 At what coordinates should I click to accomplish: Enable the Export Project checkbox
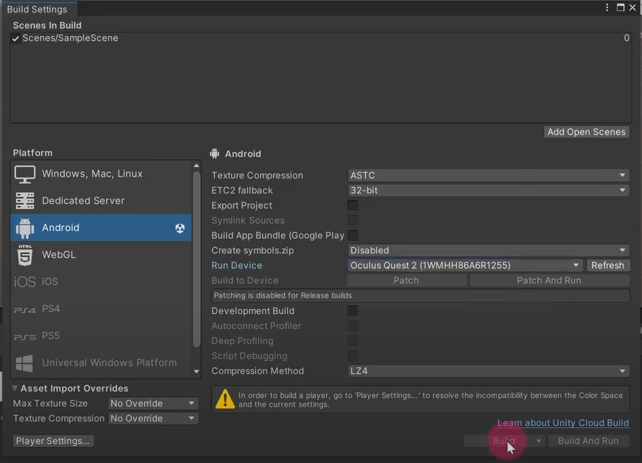[353, 205]
